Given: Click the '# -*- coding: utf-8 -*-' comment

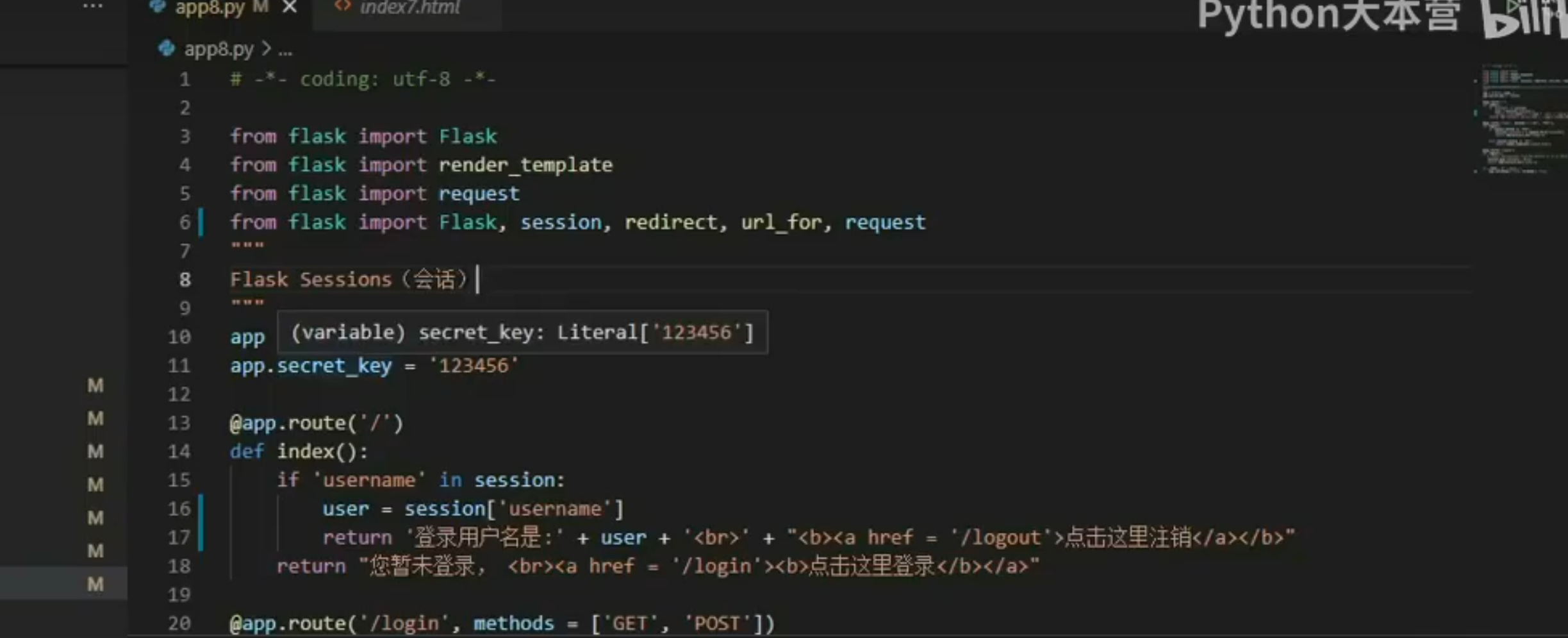Looking at the screenshot, I should pyautogui.click(x=363, y=80).
